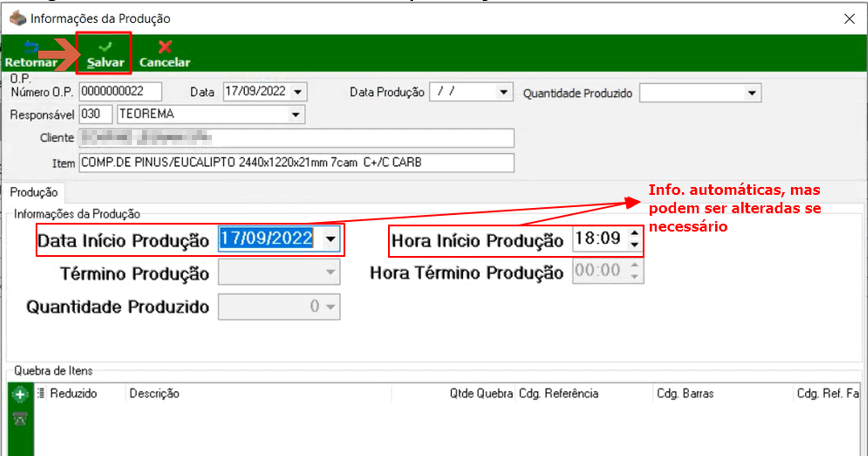The width and height of the screenshot is (868, 456).
Task: Click the Número O.P. field
Action: tap(120, 91)
